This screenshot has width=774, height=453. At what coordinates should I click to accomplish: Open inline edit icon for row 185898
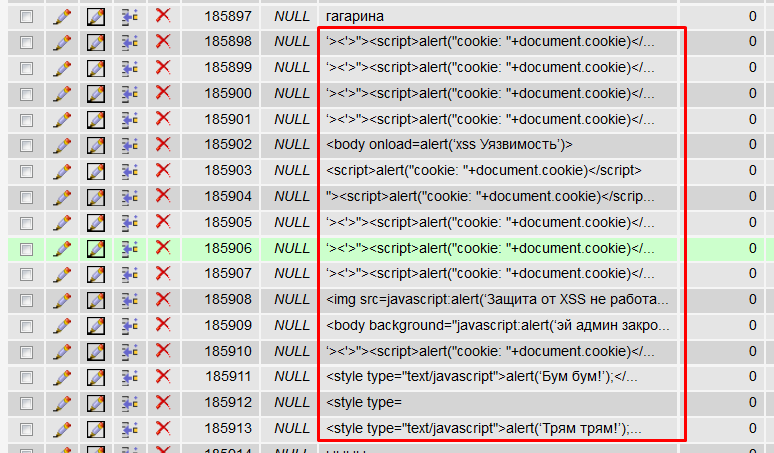coord(96,42)
